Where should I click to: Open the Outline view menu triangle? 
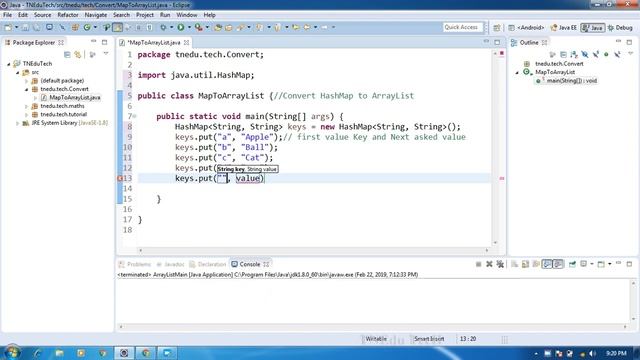tap(630, 54)
